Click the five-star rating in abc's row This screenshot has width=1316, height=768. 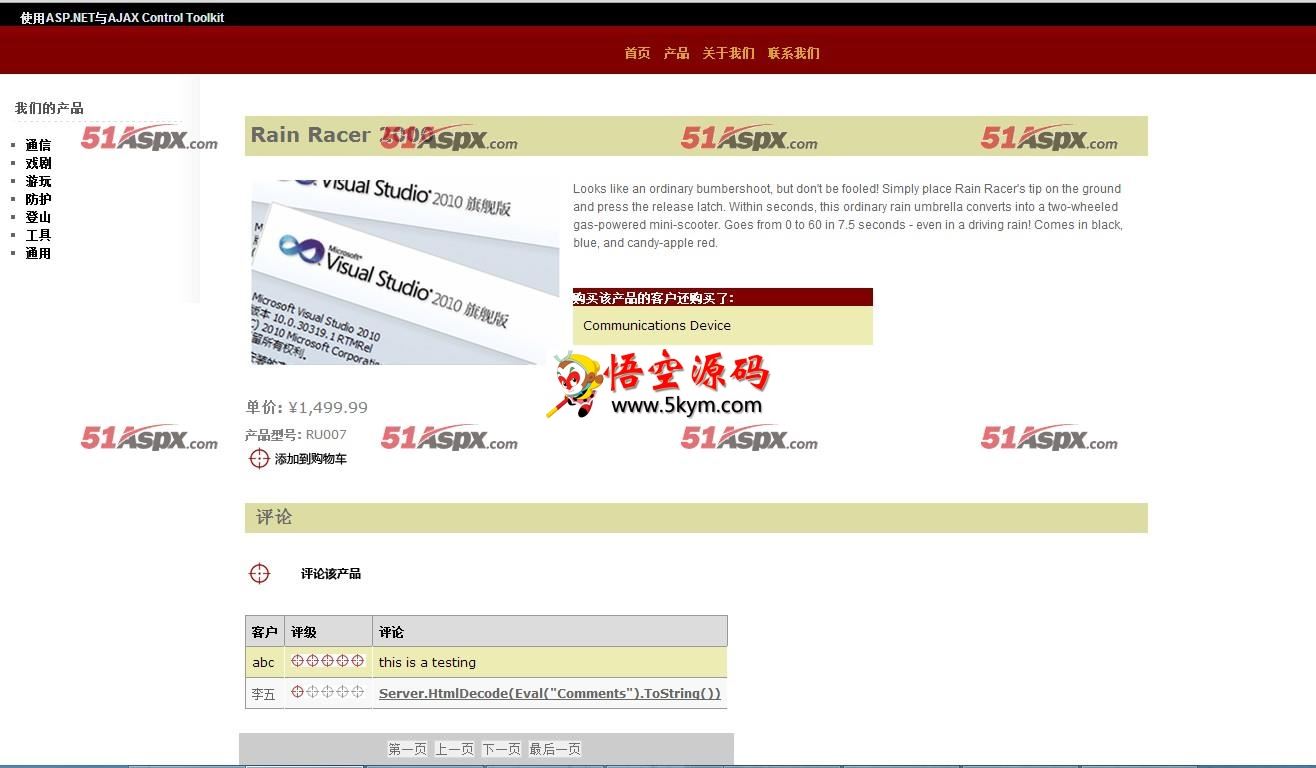(327, 660)
